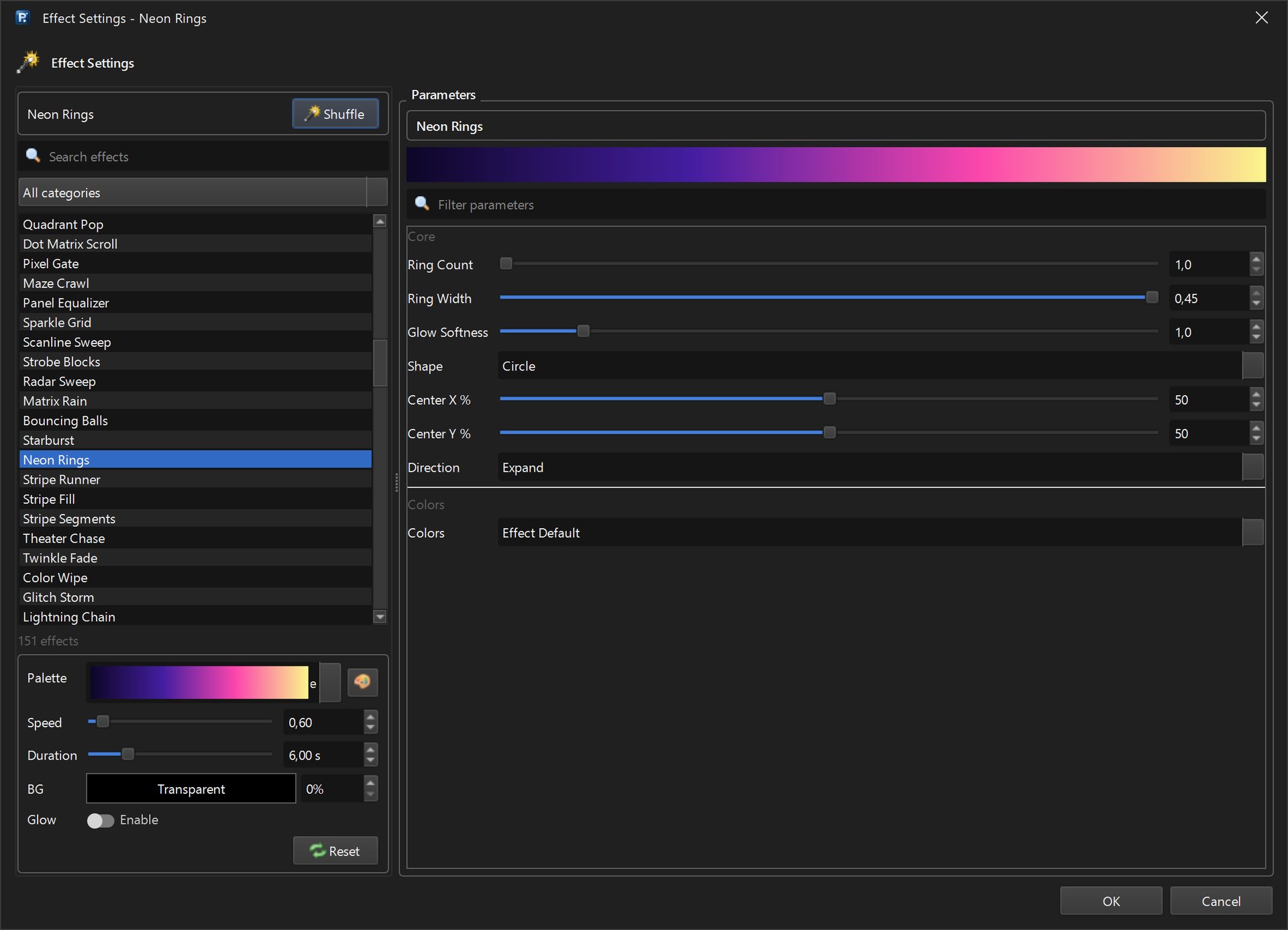Click the Center X % value field

[1209, 400]
